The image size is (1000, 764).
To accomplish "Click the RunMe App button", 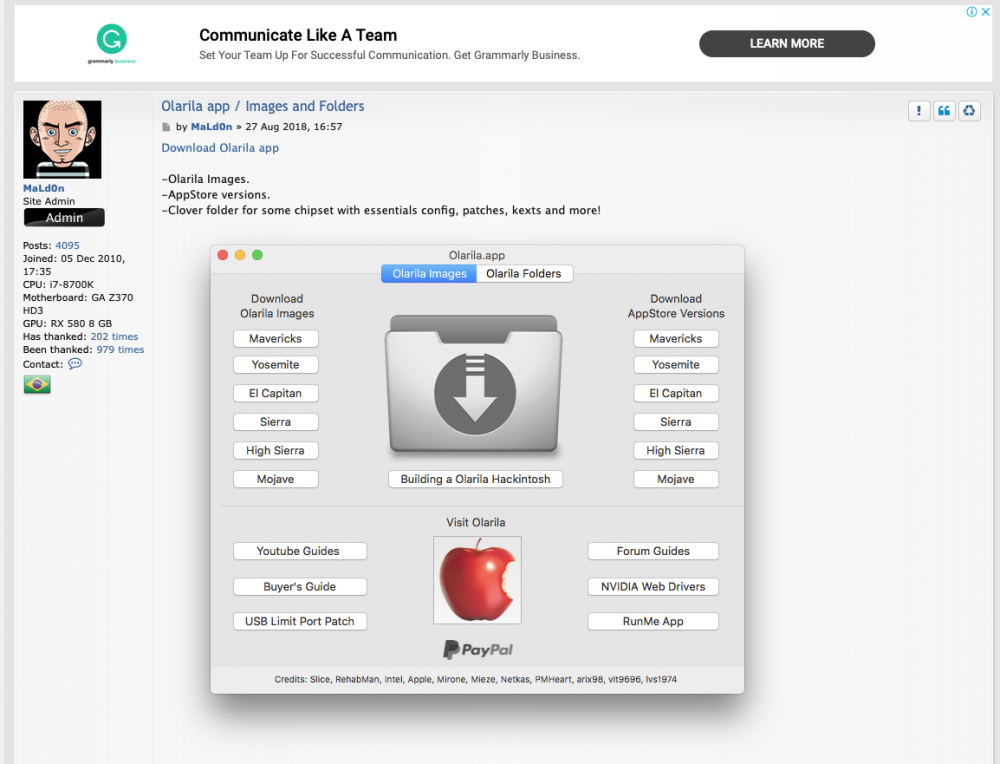I will point(653,621).
